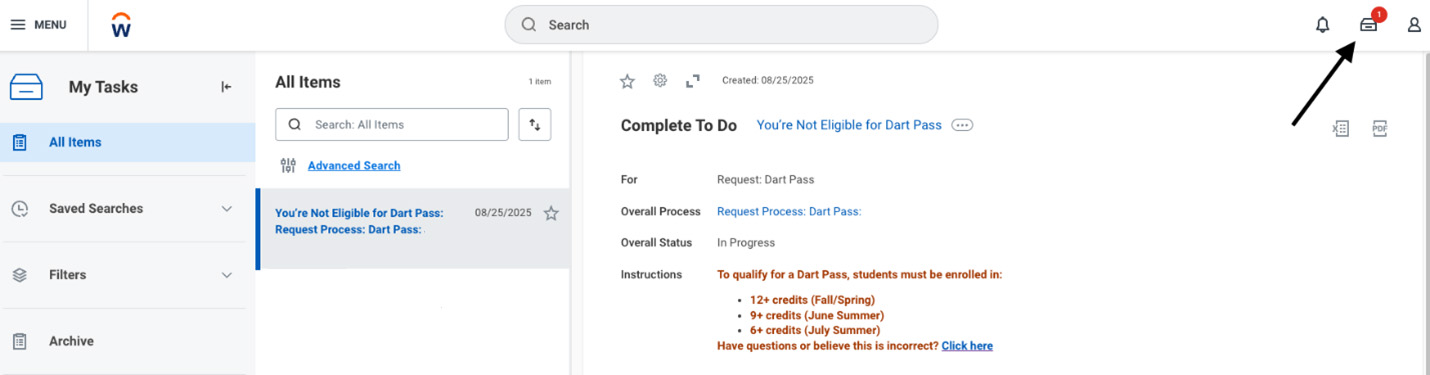Follow the Click here link

pos(967,346)
